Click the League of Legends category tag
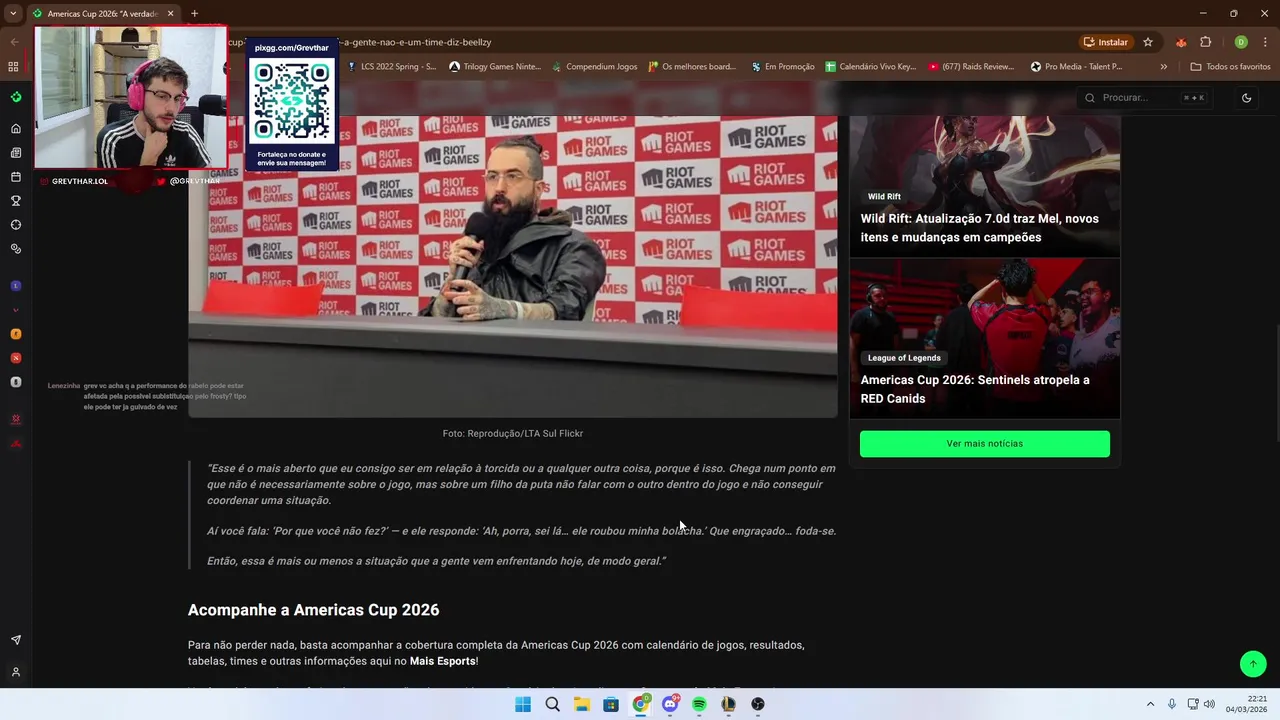1280x720 pixels. tap(904, 358)
